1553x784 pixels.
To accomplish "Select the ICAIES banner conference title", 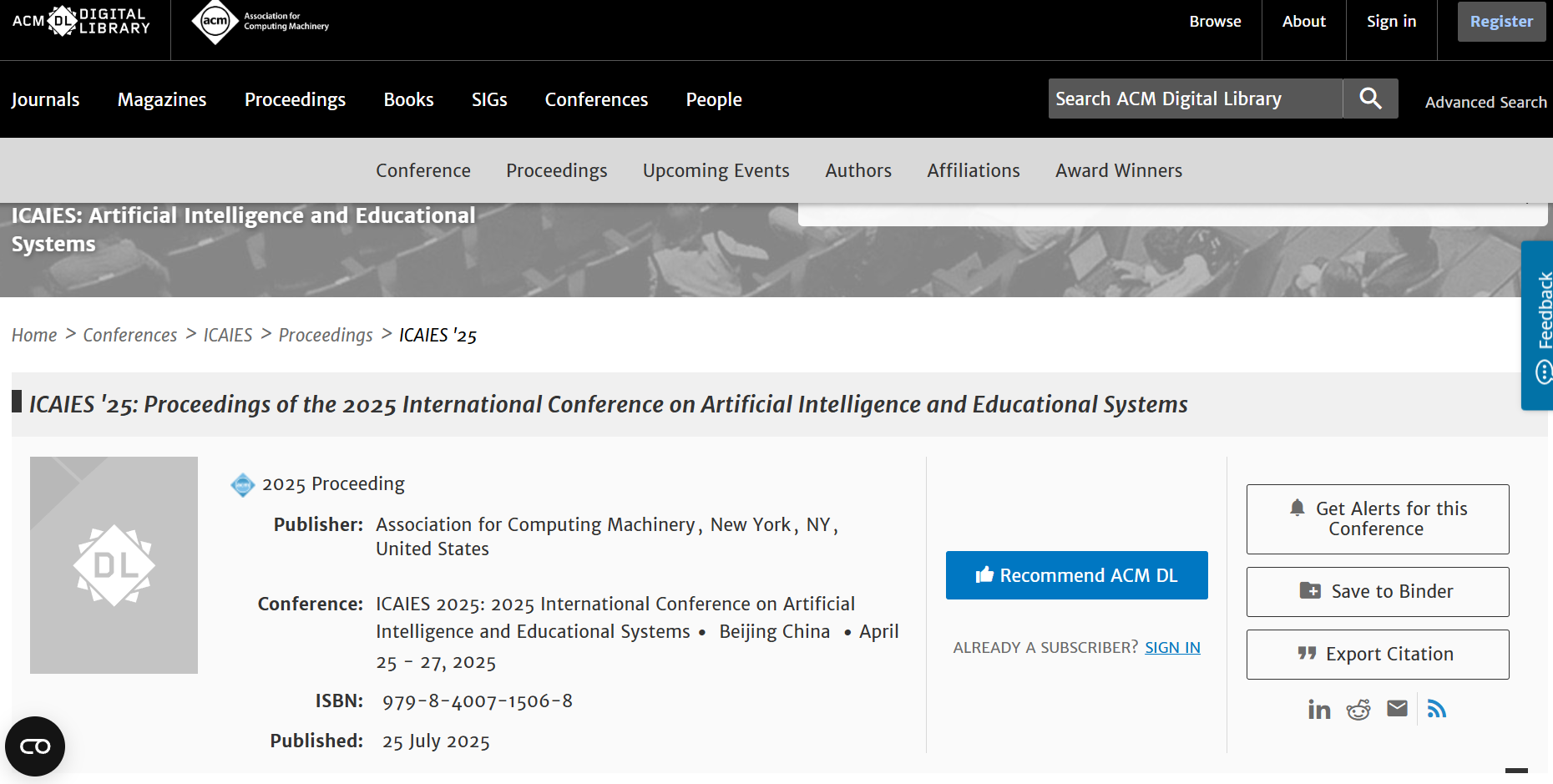I will pyautogui.click(x=243, y=230).
